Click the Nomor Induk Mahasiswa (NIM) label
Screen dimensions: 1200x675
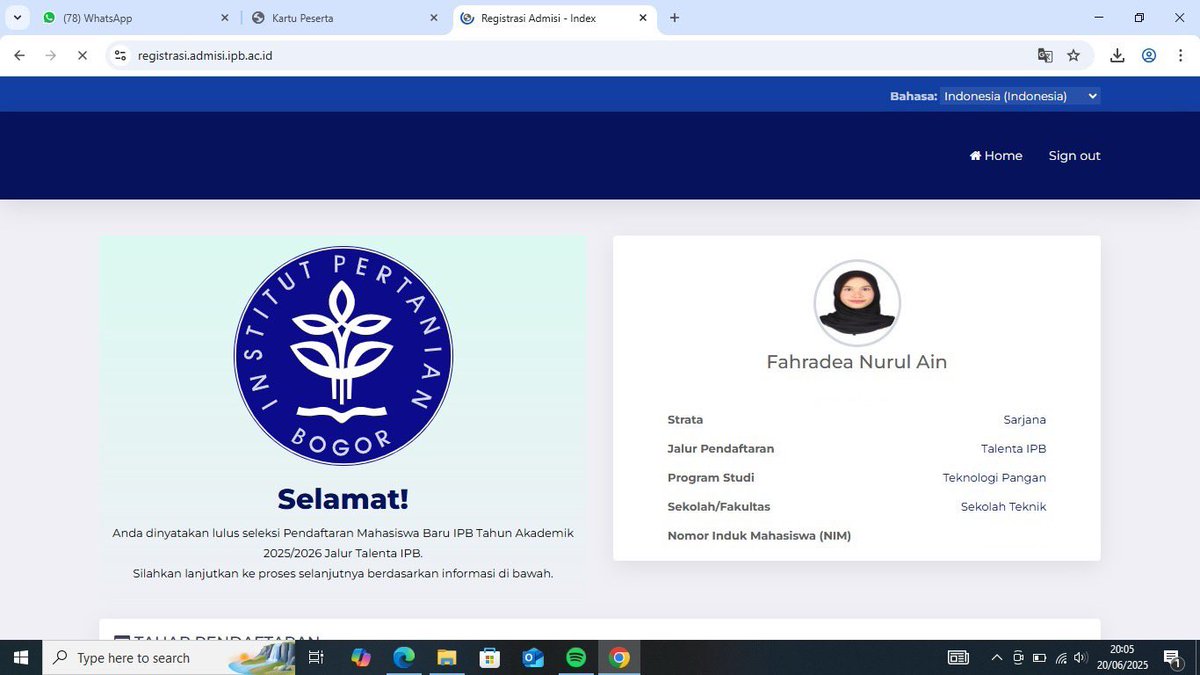[759, 536]
